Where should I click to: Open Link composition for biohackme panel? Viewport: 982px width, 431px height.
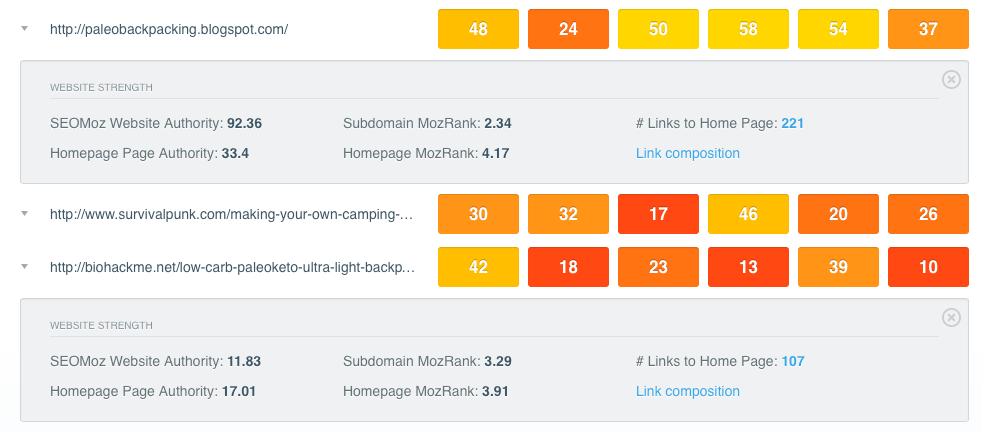point(688,392)
